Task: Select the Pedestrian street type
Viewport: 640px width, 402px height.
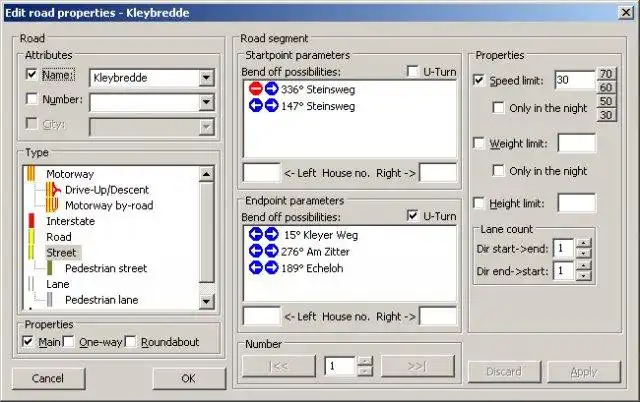Action: pos(106,269)
